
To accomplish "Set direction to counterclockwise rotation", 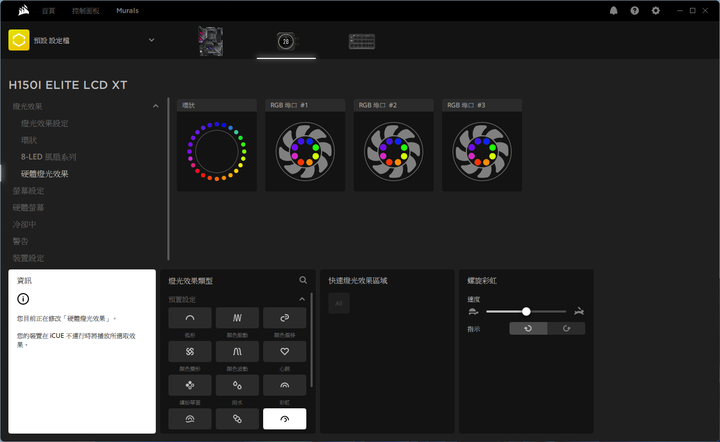I will 528,328.
